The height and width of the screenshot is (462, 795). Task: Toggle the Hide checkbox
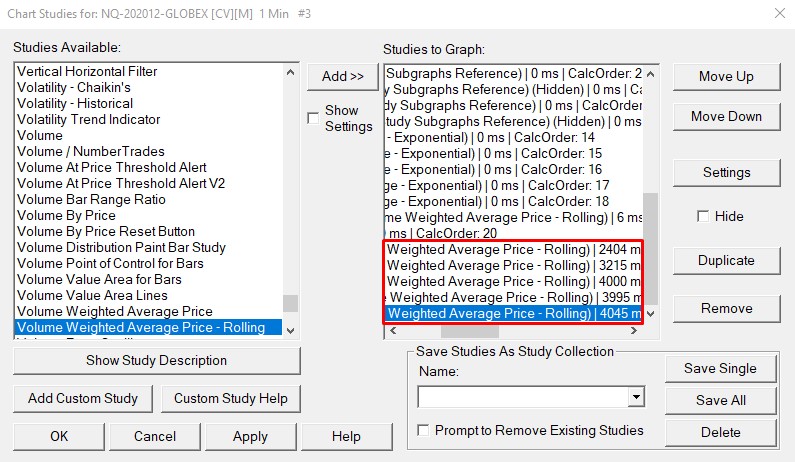[x=703, y=216]
